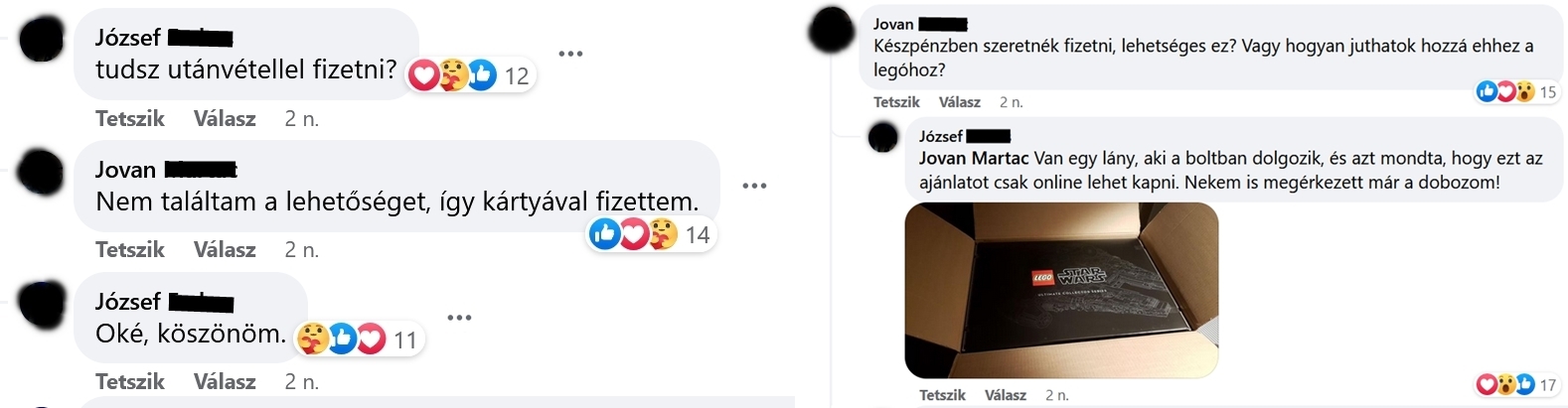This screenshot has width=1568, height=408.
Task: Like József's comment about utánvétellel
Action: tap(130, 118)
